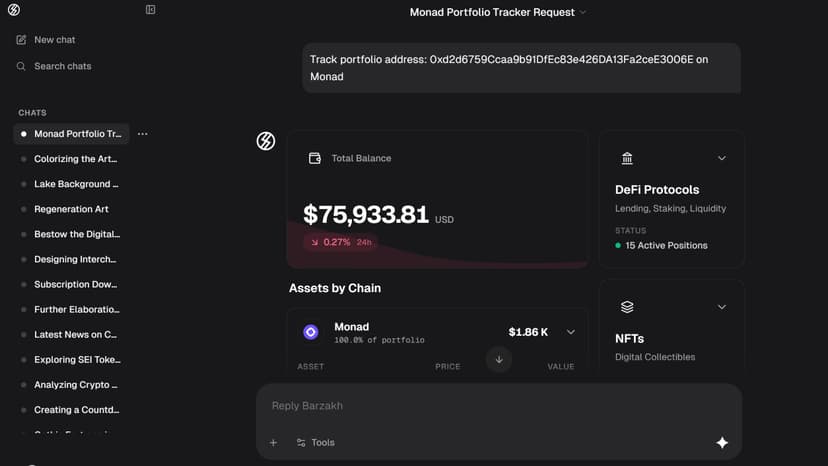The image size is (828, 466).
Task: Click the Monad chain logo icon
Action: point(310,332)
